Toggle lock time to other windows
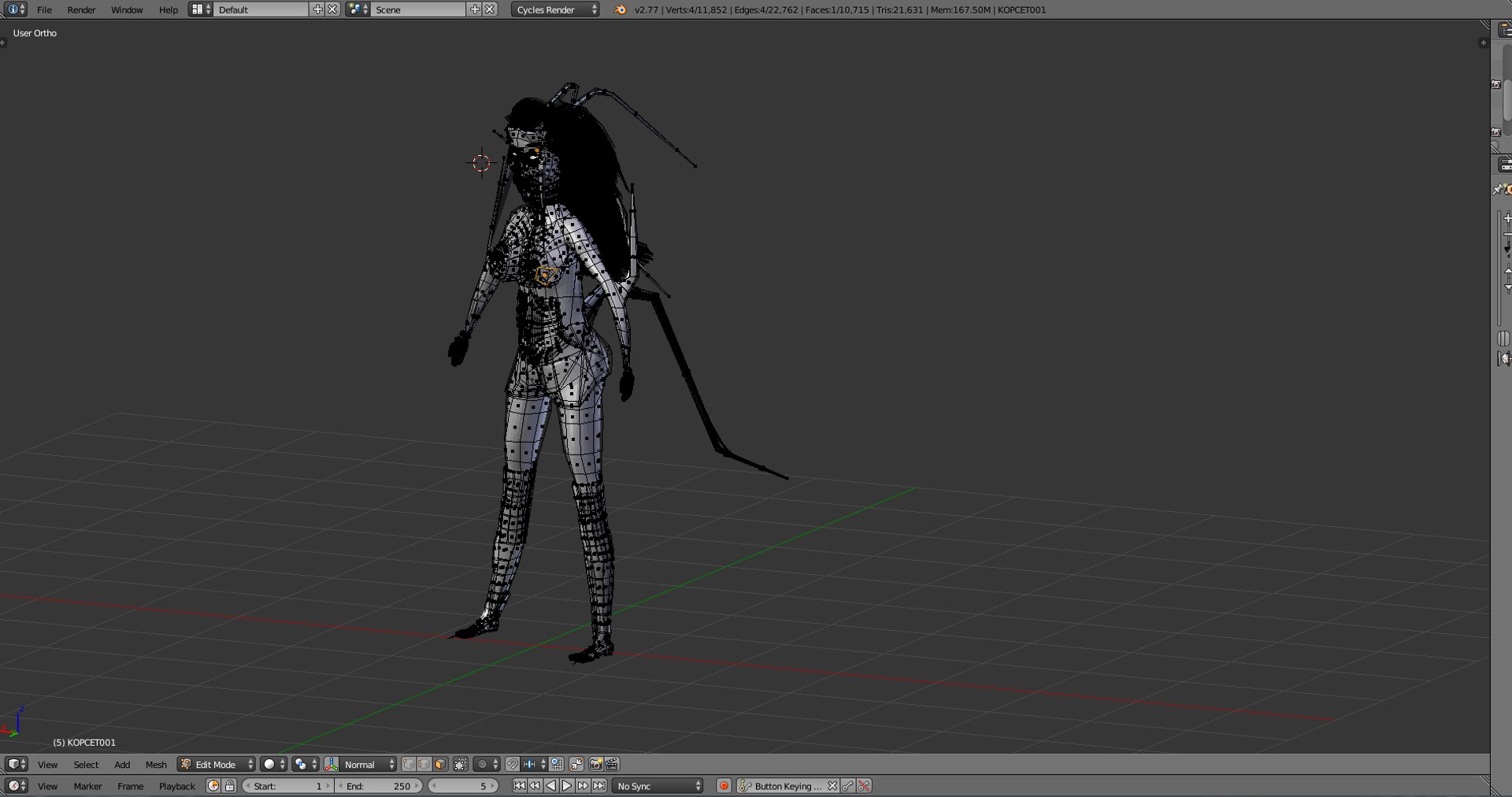Screen dimensions: 1512x797 point(229,786)
